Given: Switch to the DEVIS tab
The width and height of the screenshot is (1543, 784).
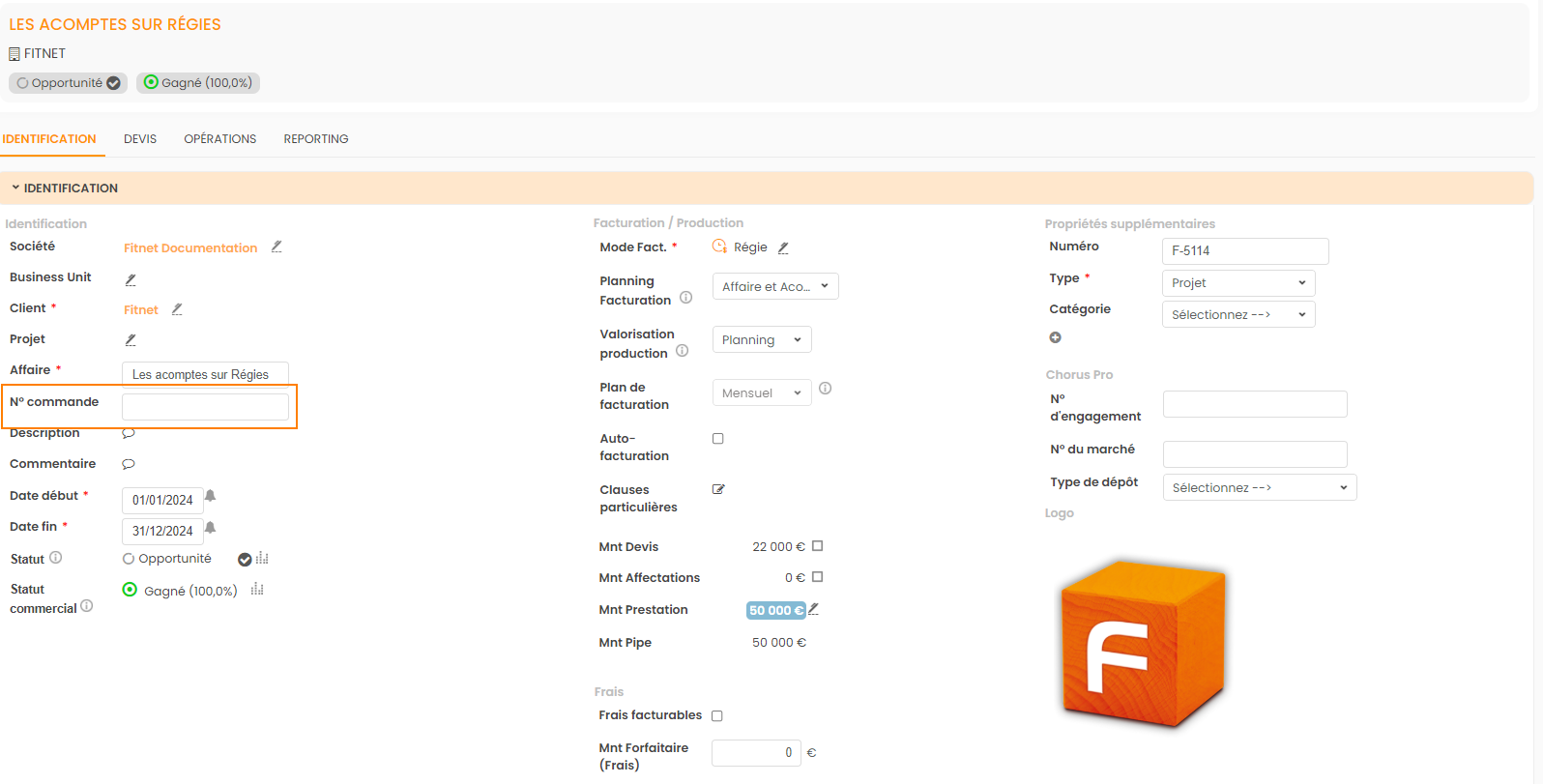Looking at the screenshot, I should tap(140, 139).
